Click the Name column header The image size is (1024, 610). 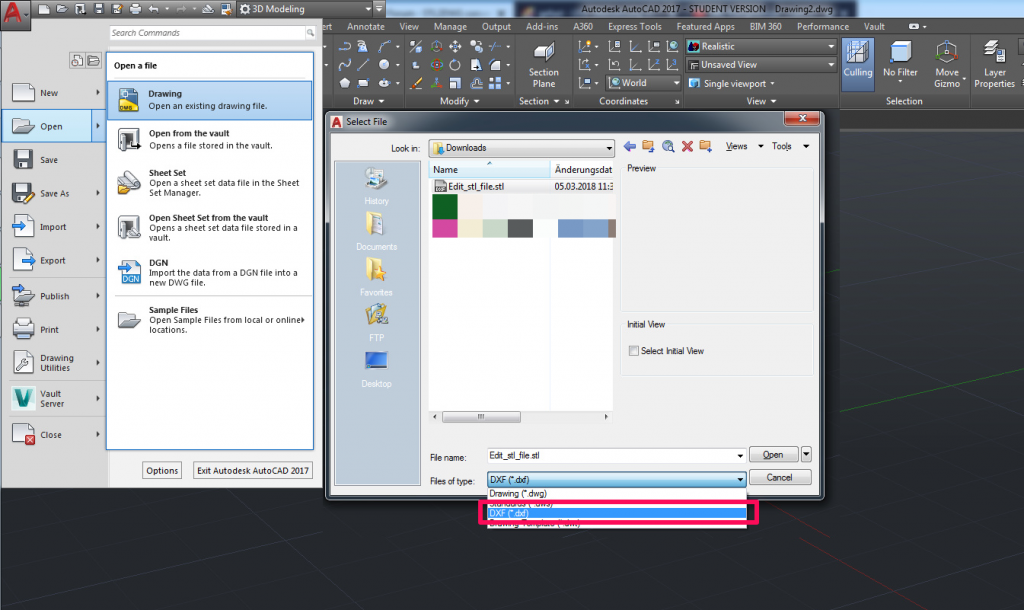(x=490, y=170)
